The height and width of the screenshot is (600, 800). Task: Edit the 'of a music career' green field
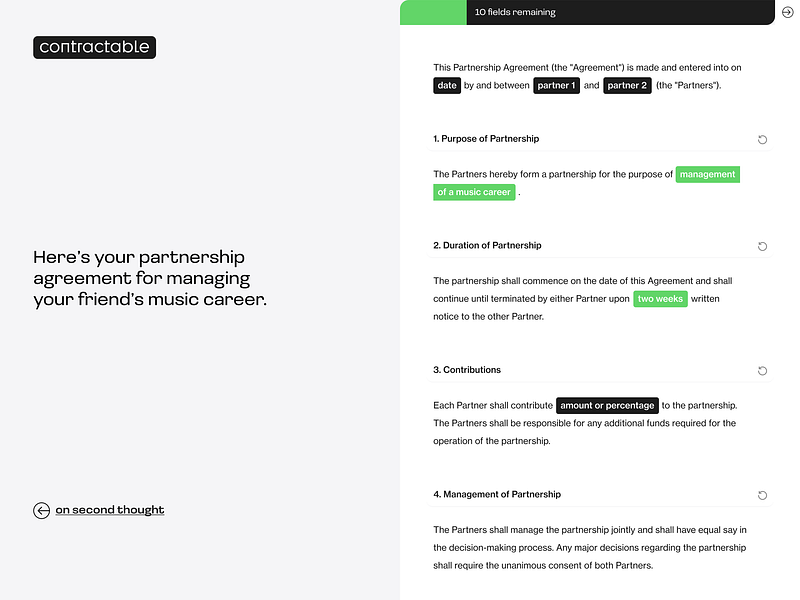474,192
